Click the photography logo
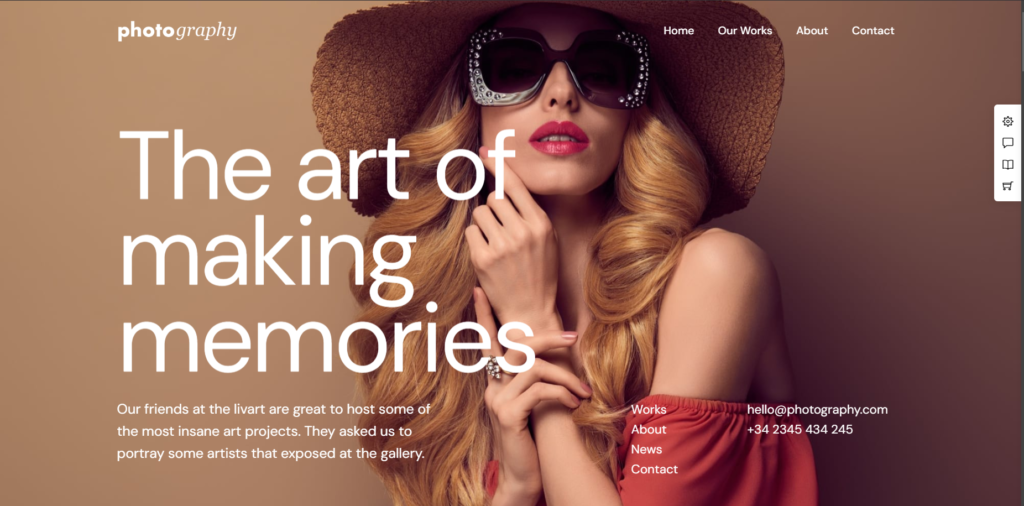 click(x=177, y=31)
